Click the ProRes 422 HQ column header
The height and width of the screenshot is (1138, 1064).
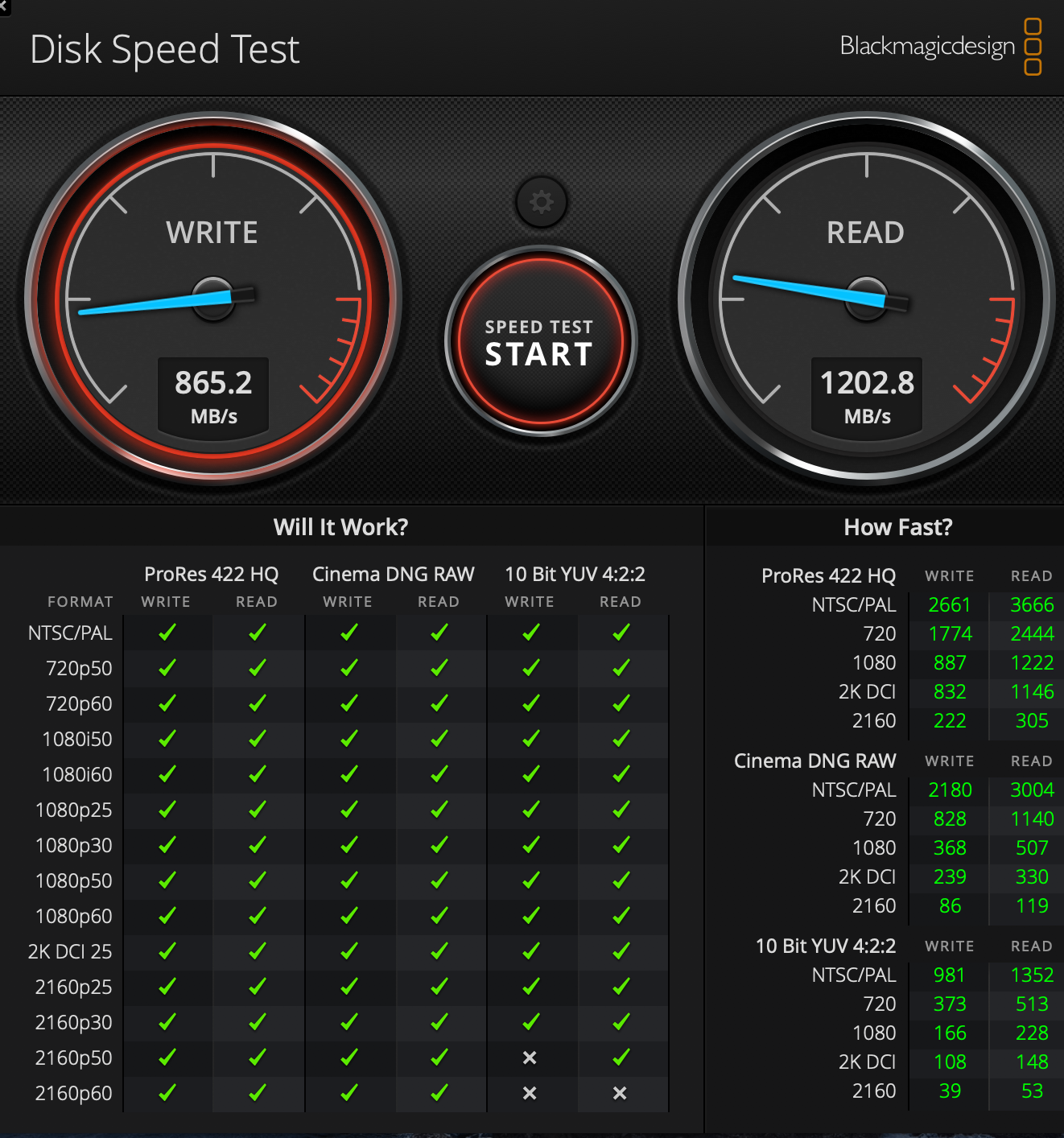[211, 574]
